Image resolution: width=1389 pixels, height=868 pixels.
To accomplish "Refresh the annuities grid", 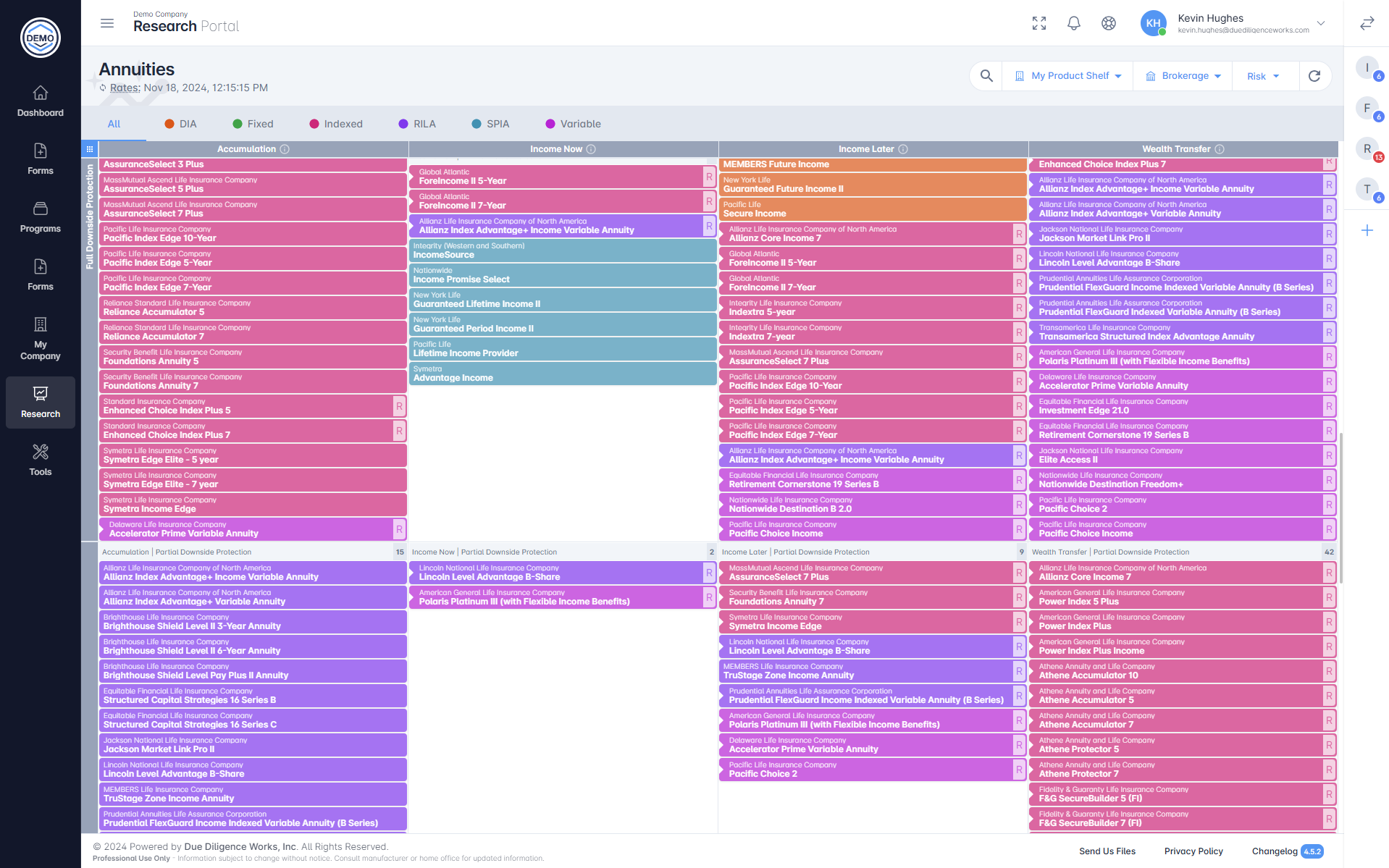I will tap(1314, 76).
